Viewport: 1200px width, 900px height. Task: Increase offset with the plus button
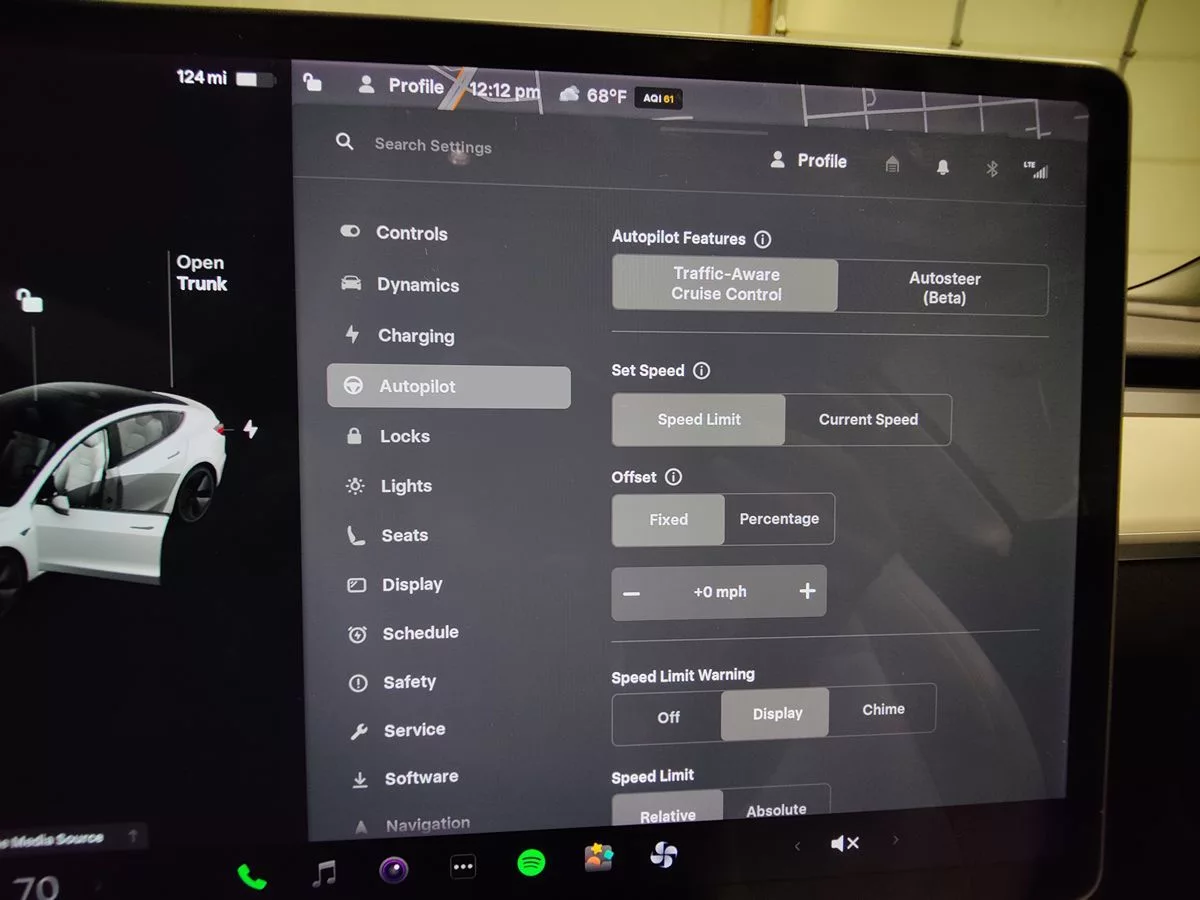(807, 591)
